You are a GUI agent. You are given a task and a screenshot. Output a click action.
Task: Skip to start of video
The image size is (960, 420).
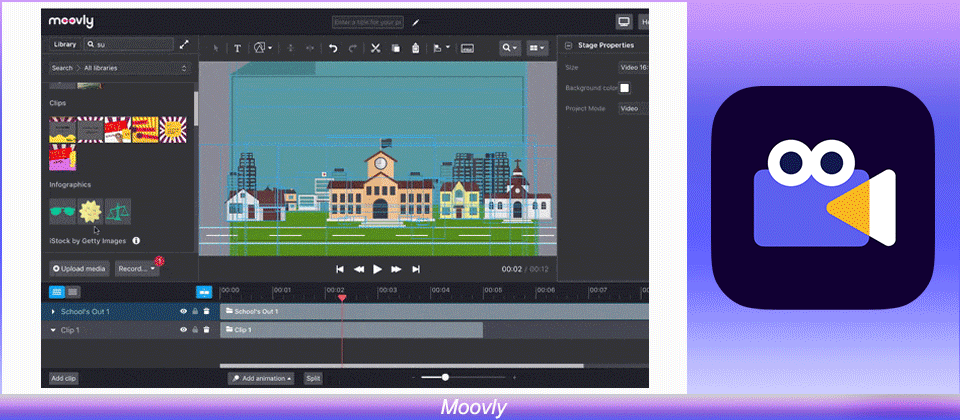(340, 269)
